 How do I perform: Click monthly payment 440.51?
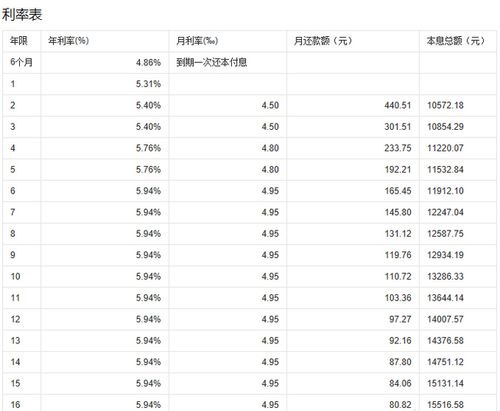click(x=398, y=105)
